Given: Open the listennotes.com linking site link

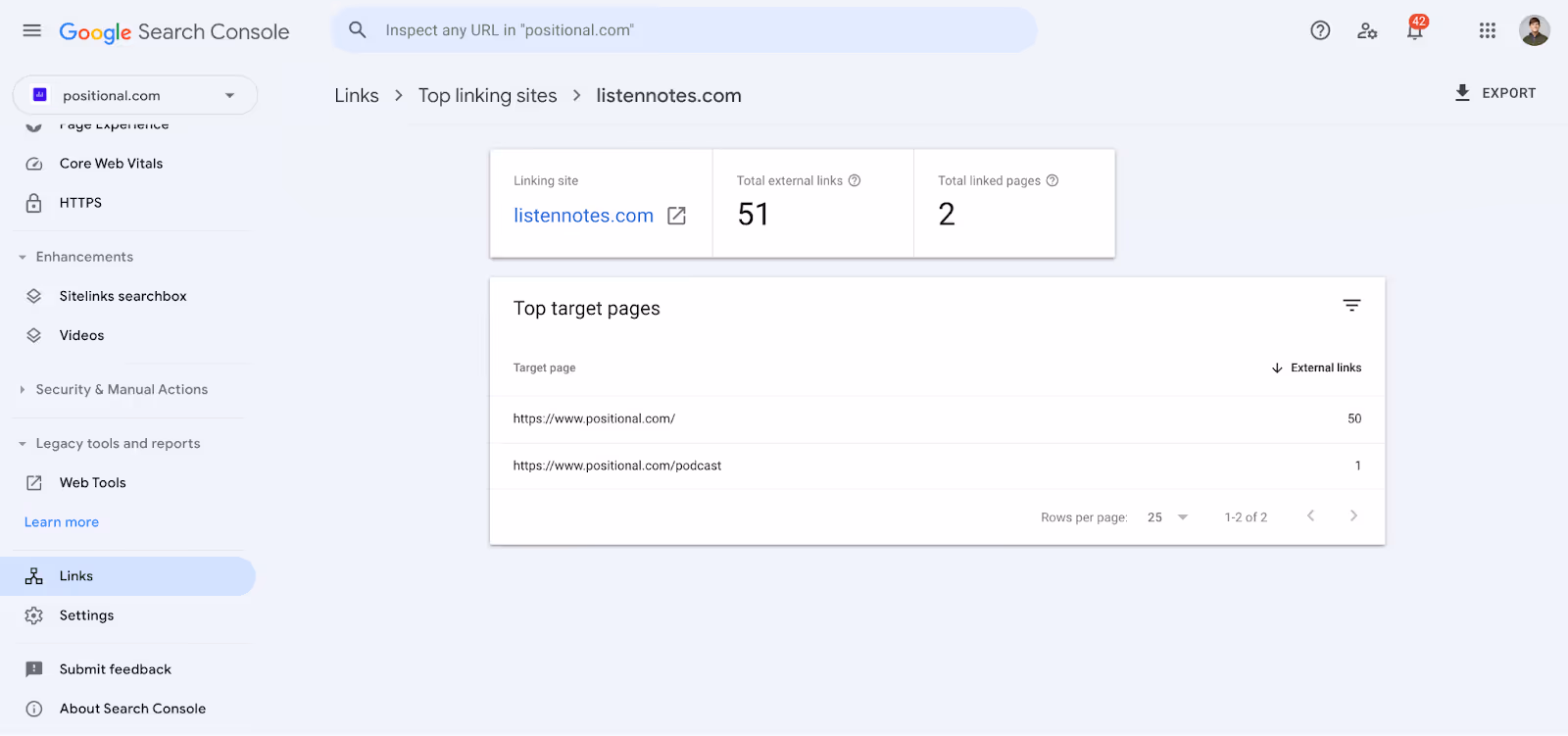Looking at the screenshot, I should [x=583, y=216].
